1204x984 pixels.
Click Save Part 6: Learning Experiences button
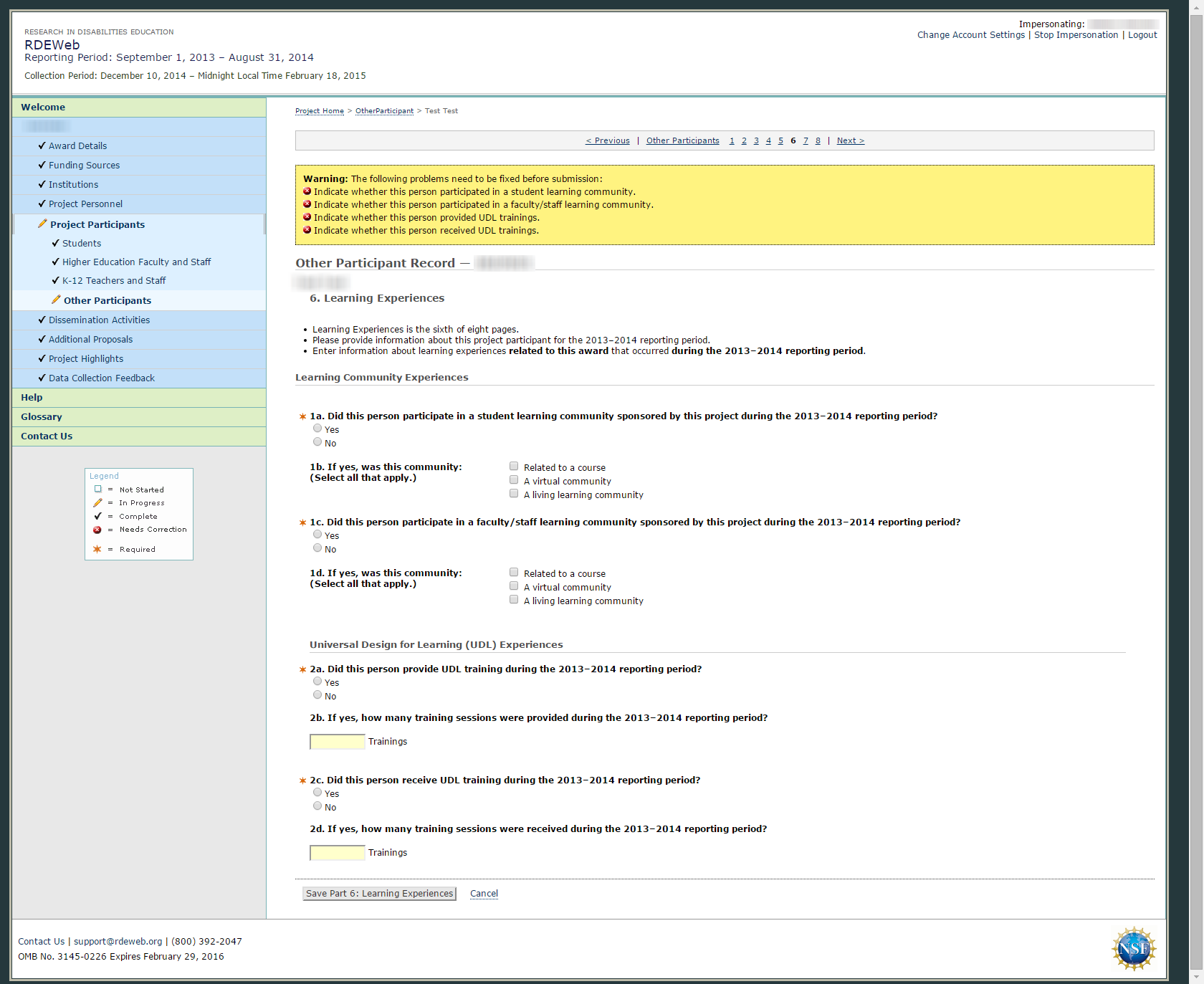(x=379, y=893)
